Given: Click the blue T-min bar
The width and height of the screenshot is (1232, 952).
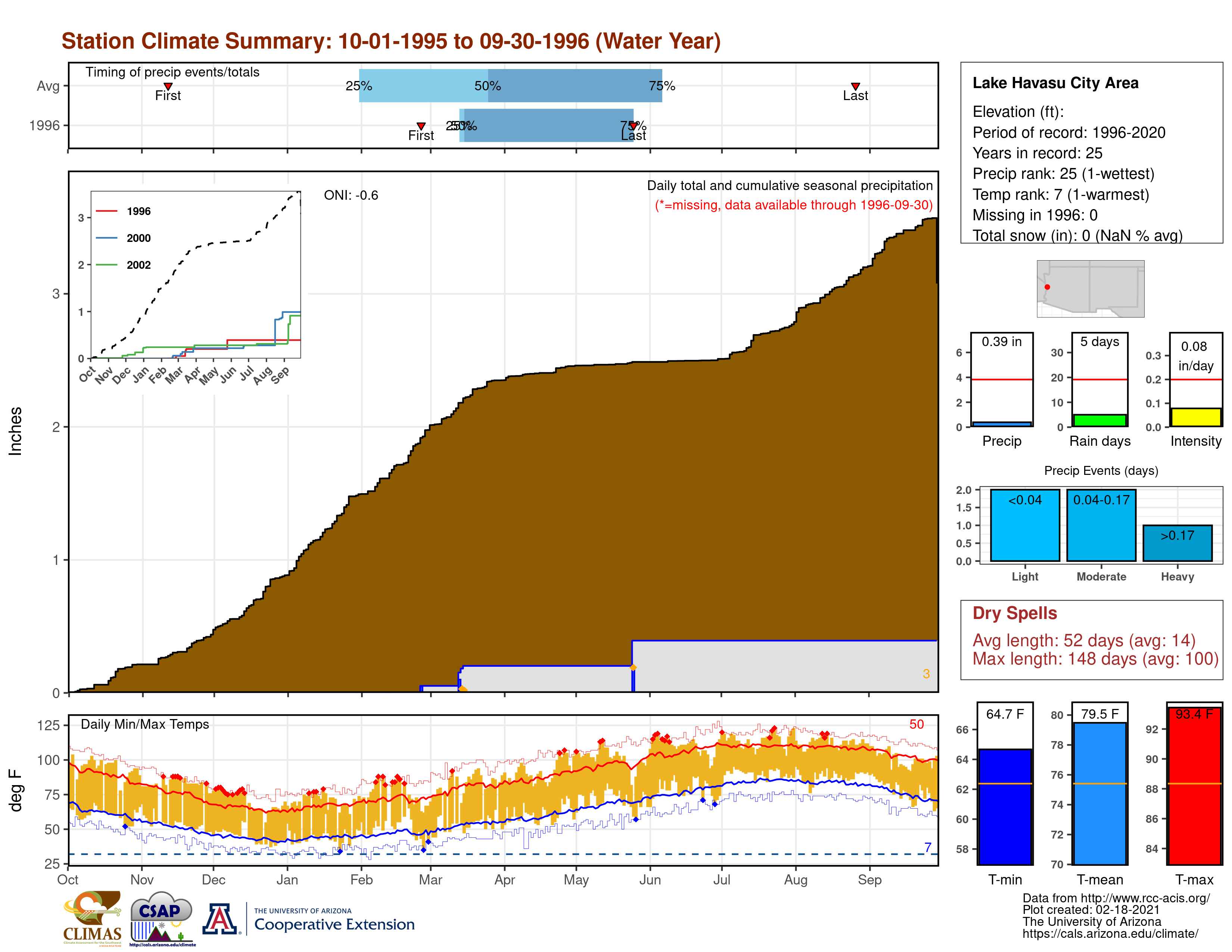Looking at the screenshot, I should tap(1005, 807).
